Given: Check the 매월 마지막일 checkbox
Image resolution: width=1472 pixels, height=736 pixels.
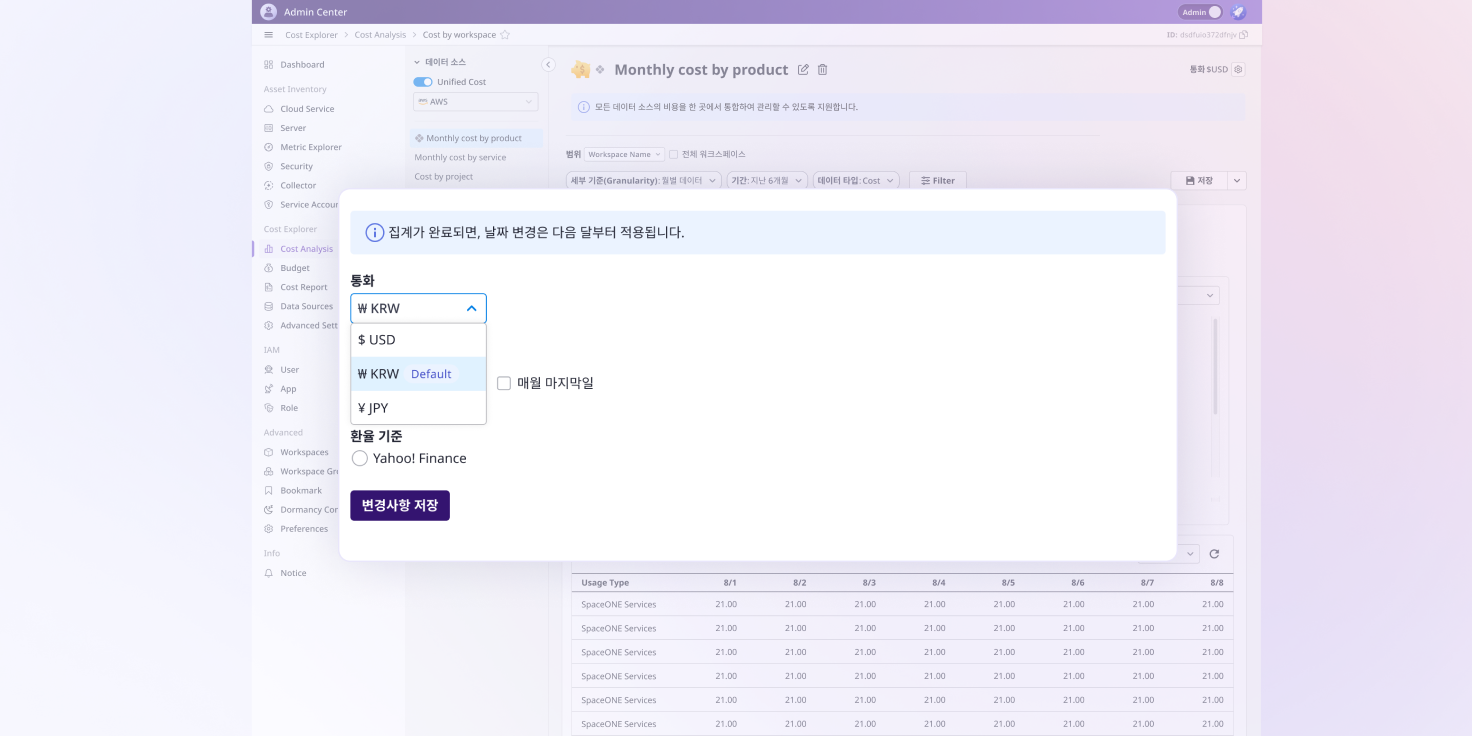Looking at the screenshot, I should 504,383.
